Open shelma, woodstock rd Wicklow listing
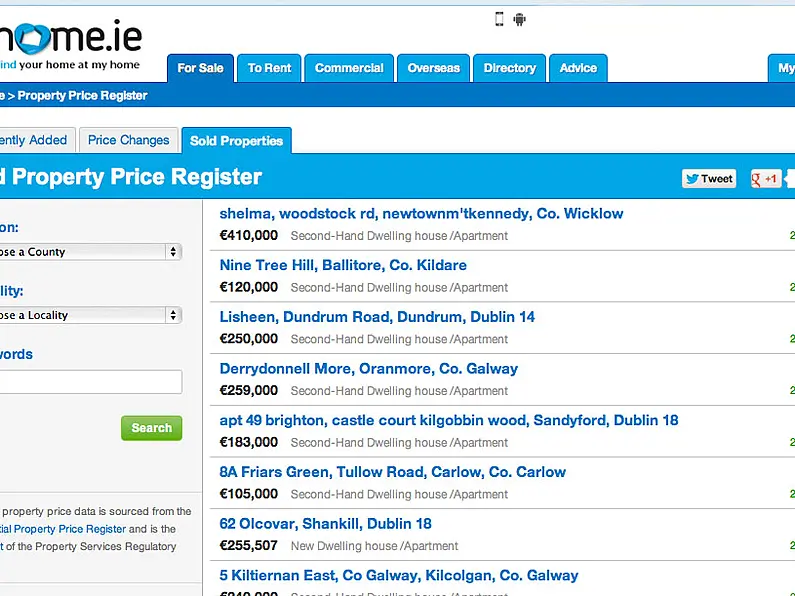Image resolution: width=795 pixels, height=596 pixels. 421,214
